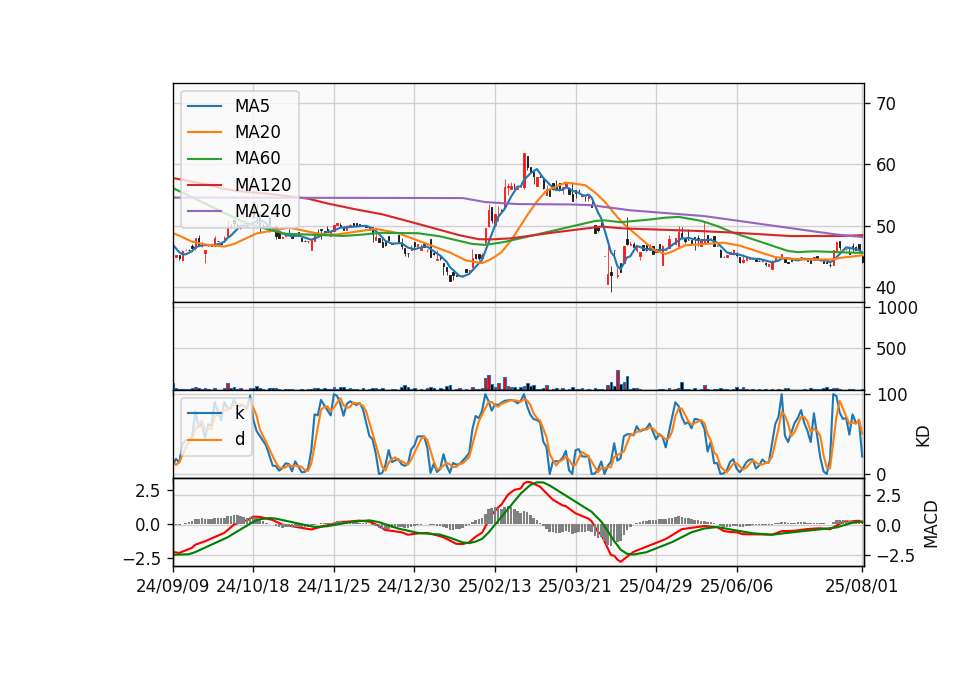Viewport: 960px width, 690px height.
Task: Click the MA5 legend label
Action: coord(252,106)
